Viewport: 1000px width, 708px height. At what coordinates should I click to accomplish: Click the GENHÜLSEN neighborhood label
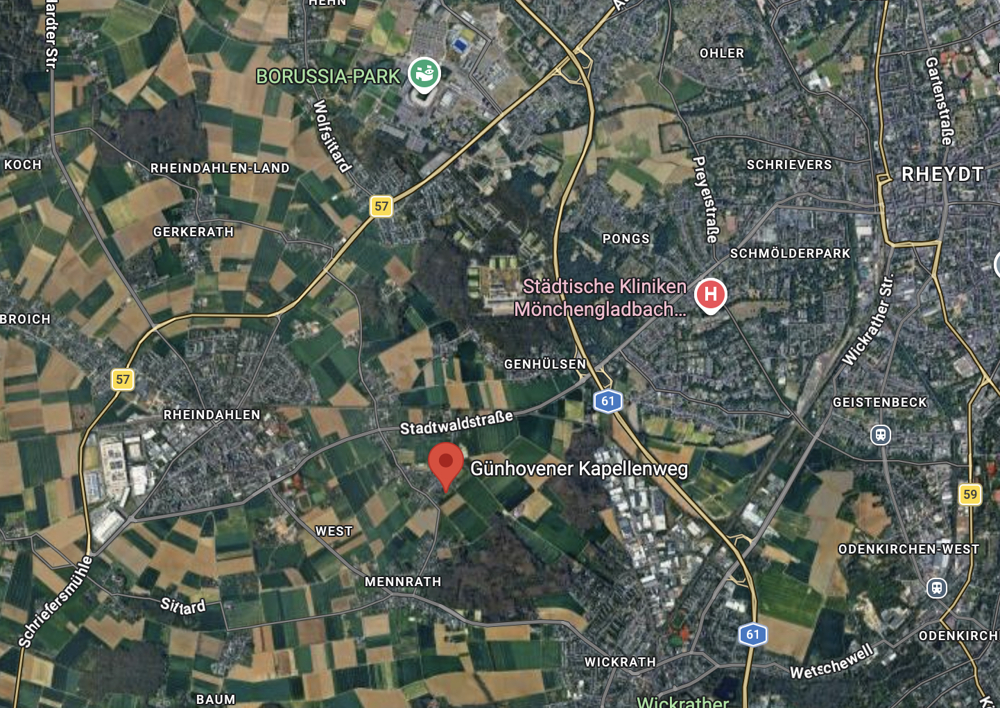tap(545, 364)
